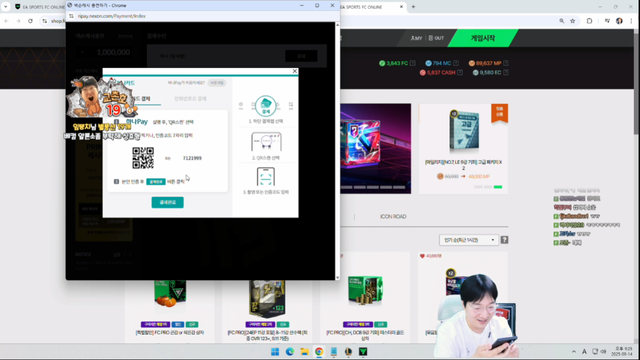Select the second payment tab in dialog

[190, 99]
